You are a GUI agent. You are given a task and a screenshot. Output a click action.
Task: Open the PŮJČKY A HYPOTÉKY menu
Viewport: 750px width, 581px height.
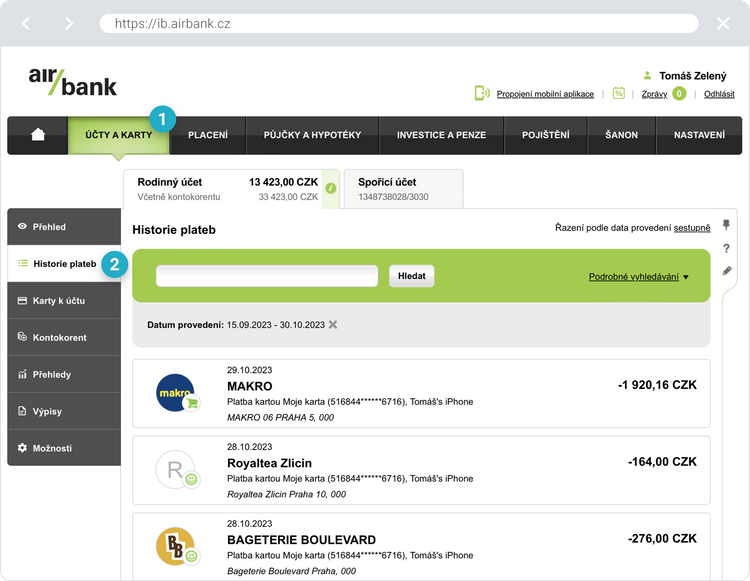312,135
